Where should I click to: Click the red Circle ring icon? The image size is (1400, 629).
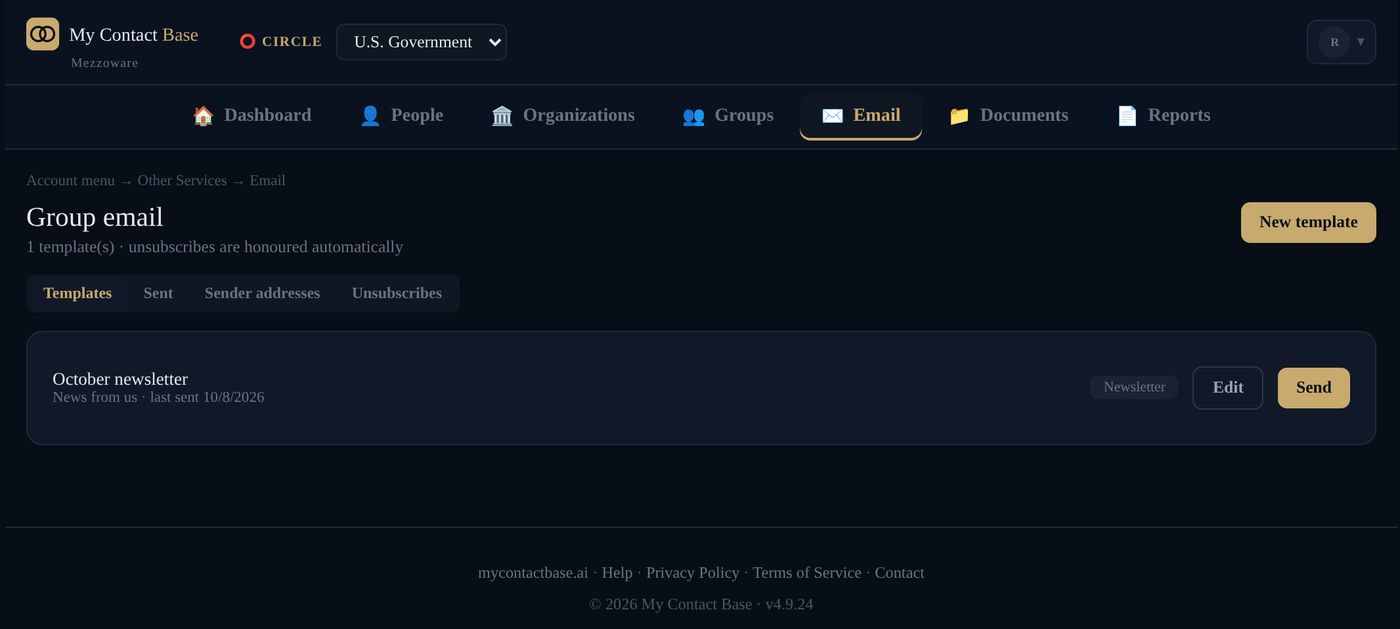tap(247, 42)
